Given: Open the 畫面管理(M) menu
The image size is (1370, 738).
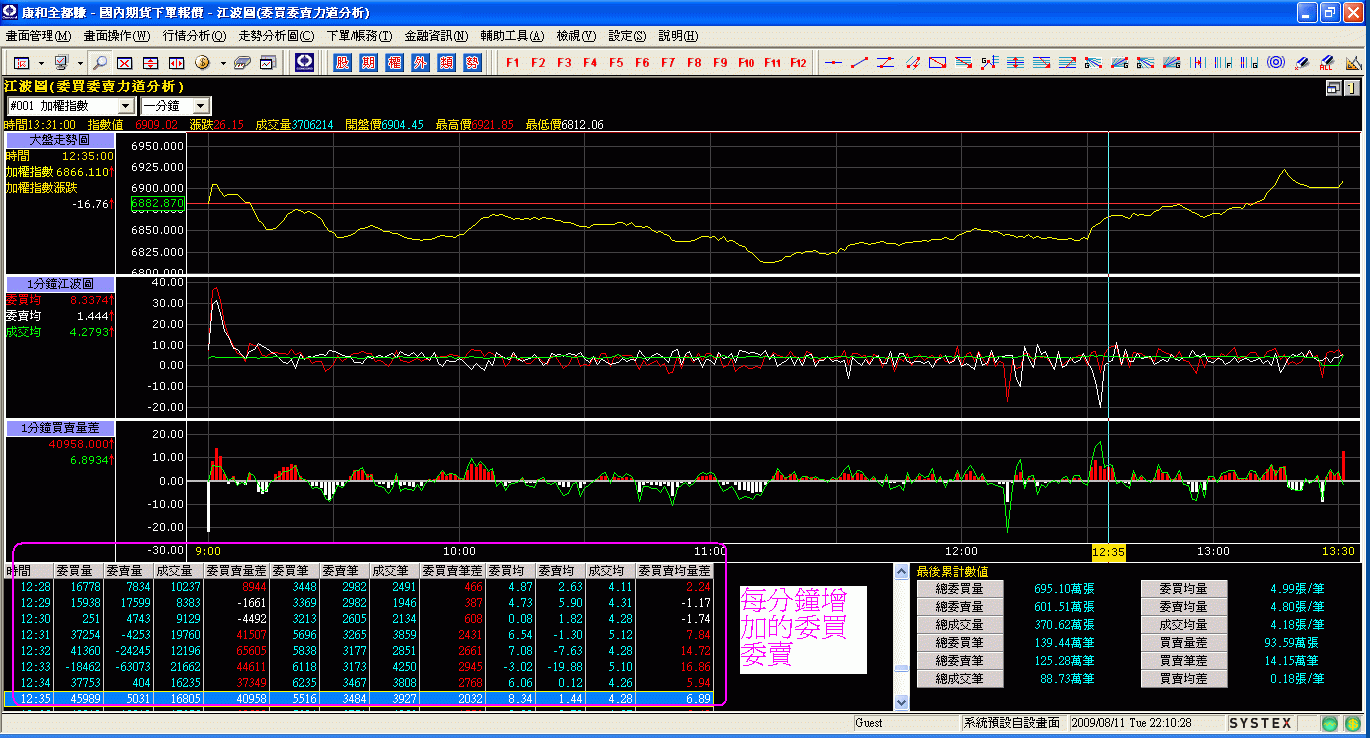Looking at the screenshot, I should coord(38,36).
